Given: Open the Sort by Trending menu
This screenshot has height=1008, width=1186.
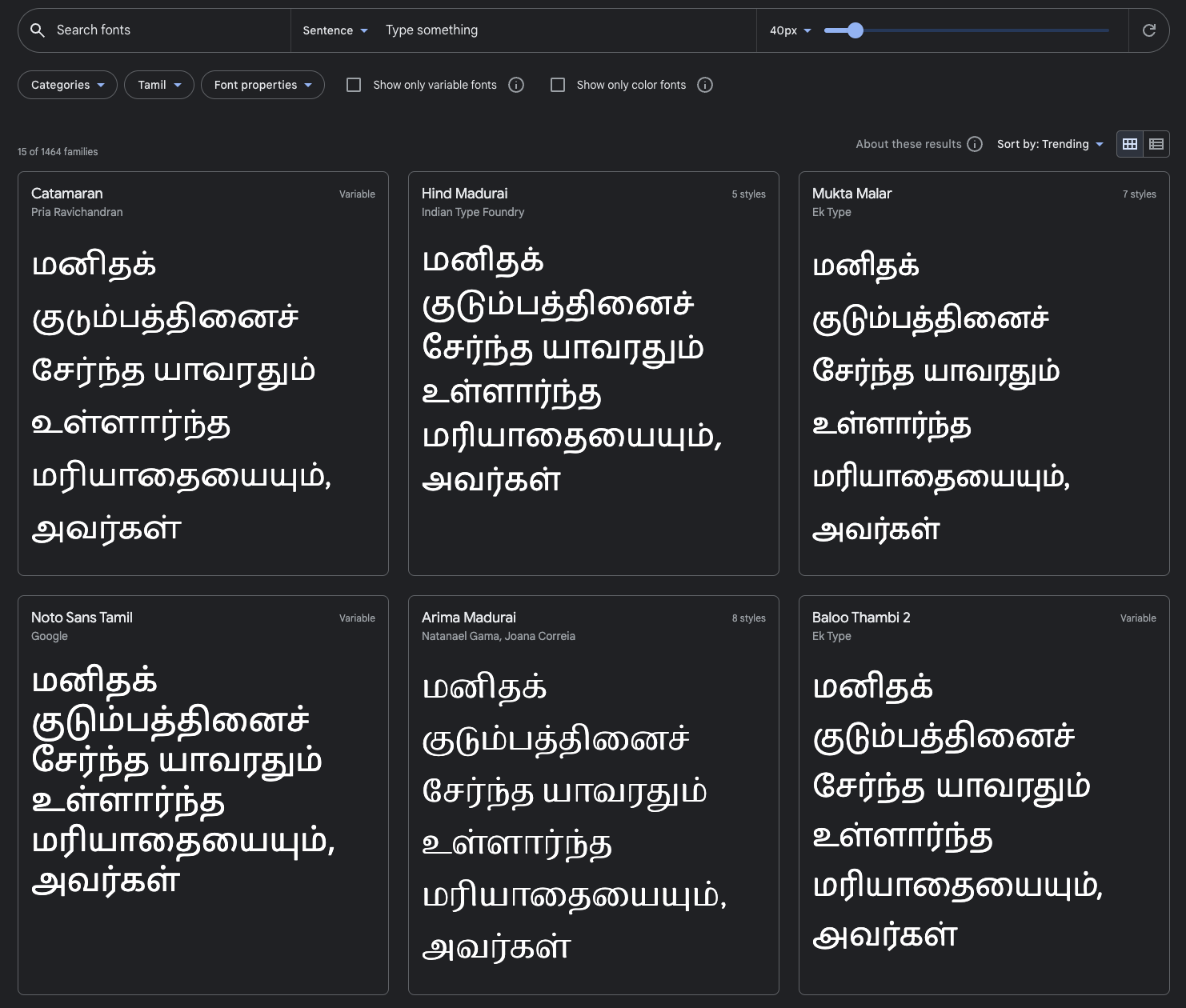Looking at the screenshot, I should pos(1050,144).
